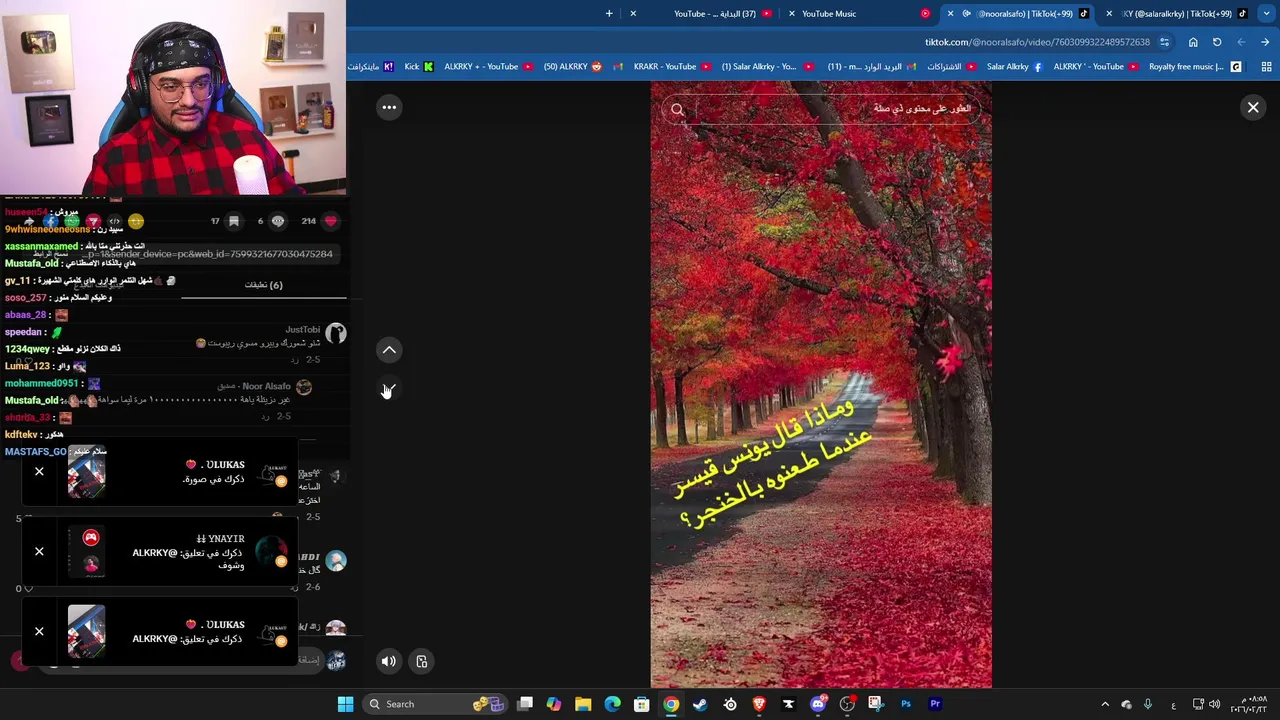Viewport: 1280px width, 720px height.
Task: Open Brave browser from the taskbar
Action: [759, 704]
